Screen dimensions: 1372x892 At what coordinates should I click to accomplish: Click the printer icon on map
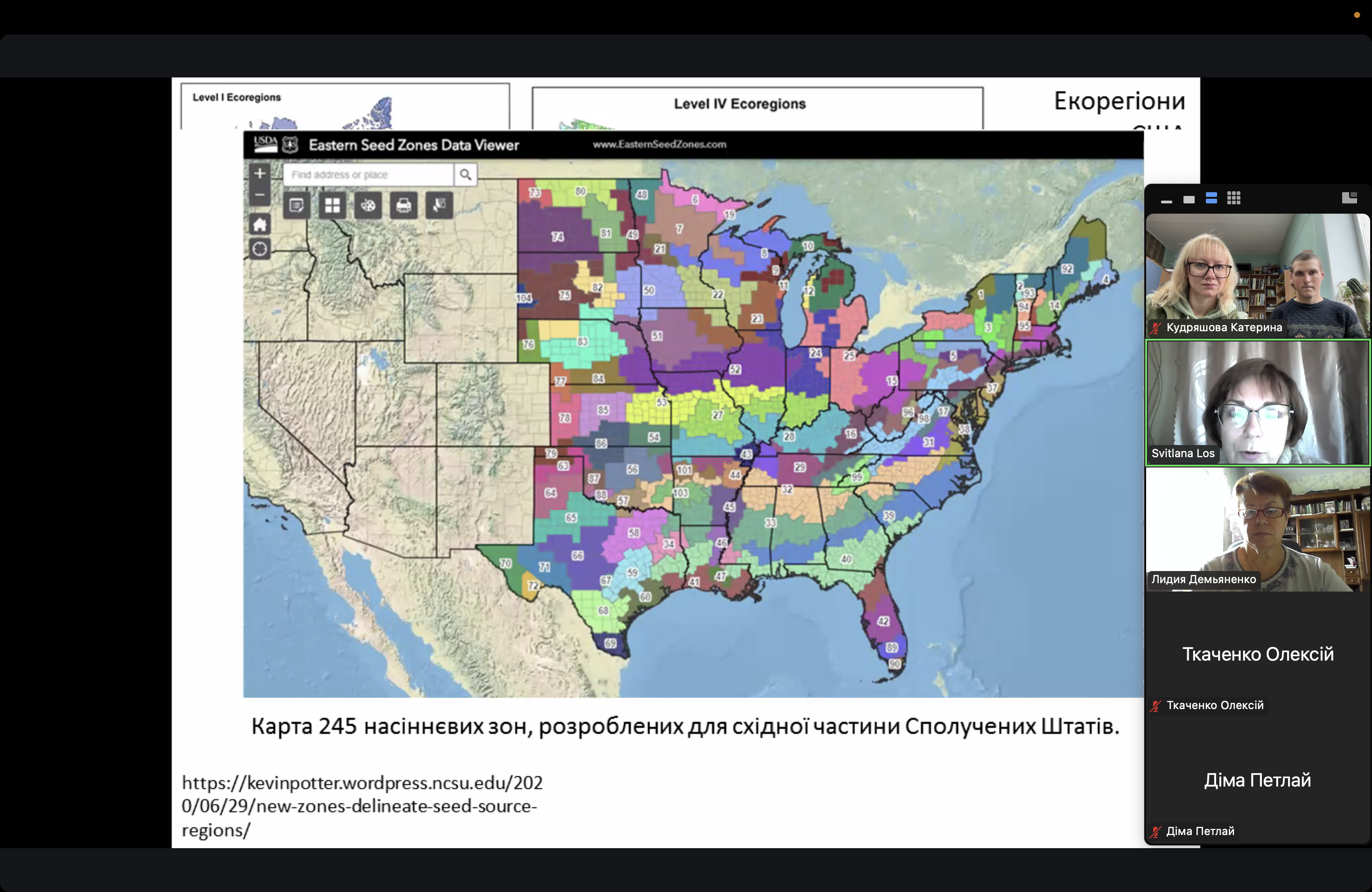pos(404,206)
